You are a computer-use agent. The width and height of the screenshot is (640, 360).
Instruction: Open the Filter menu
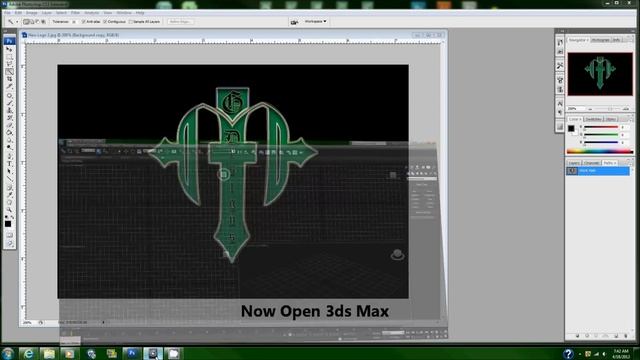pos(76,13)
